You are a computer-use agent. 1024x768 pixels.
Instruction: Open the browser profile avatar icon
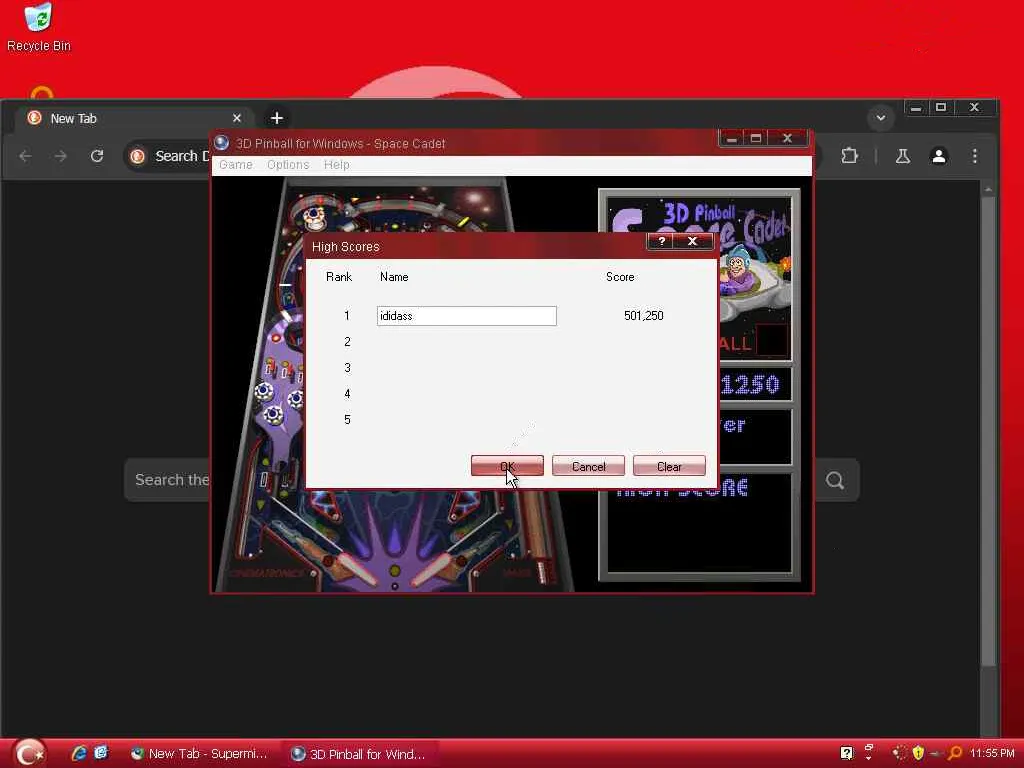939,156
